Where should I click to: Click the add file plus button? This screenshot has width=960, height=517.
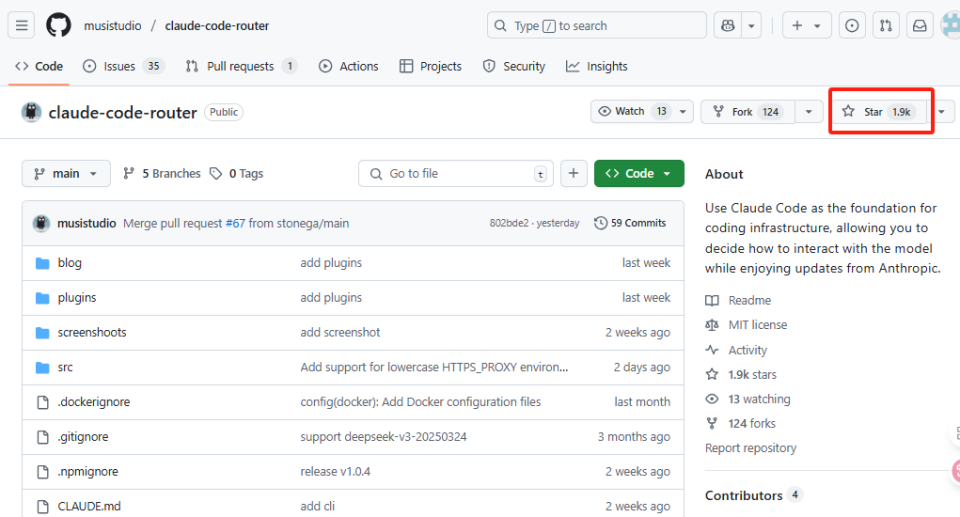pos(573,173)
